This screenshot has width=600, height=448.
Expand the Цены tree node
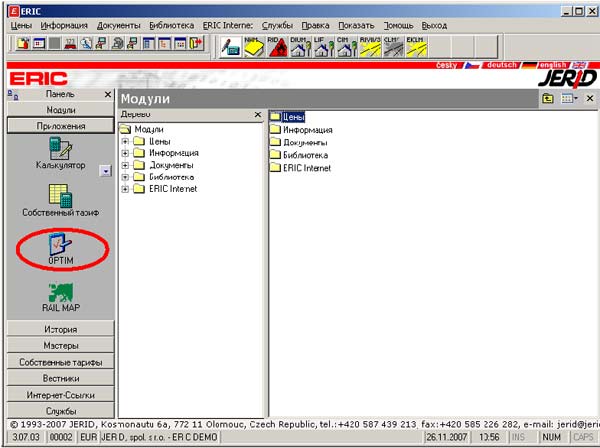pyautogui.click(x=125, y=142)
